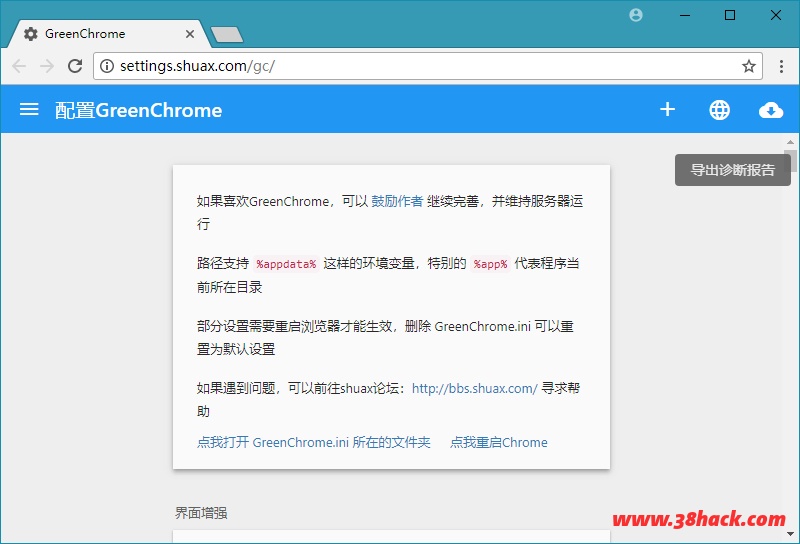
Task: Open the globe language icon
Action: pyautogui.click(x=719, y=110)
